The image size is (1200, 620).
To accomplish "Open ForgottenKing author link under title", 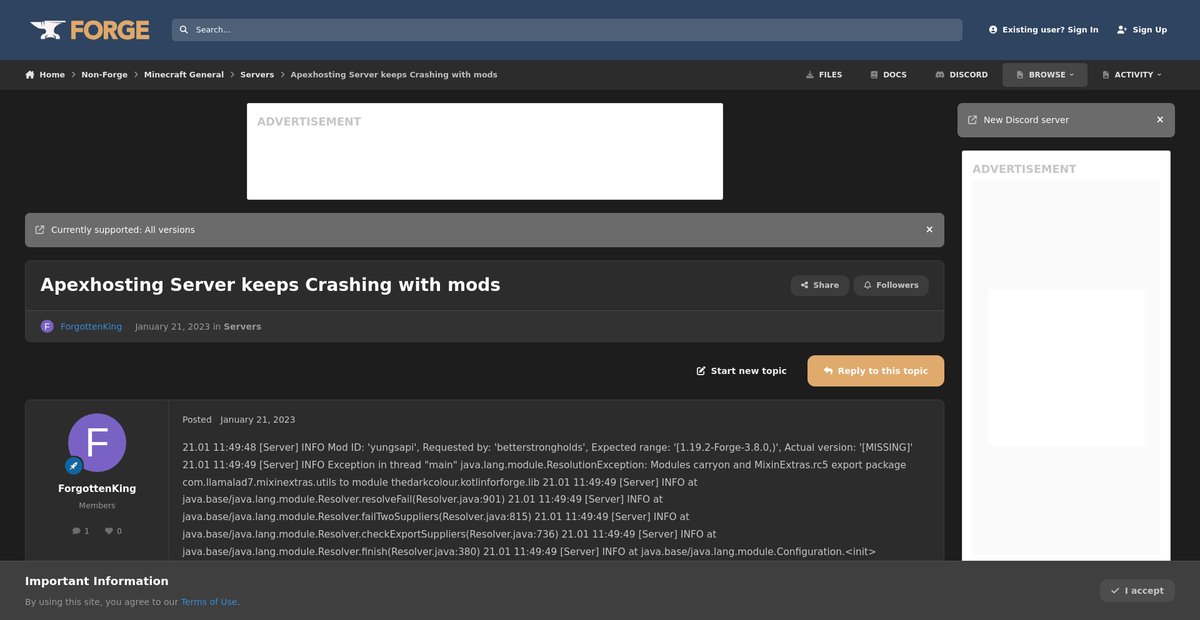I will coord(91,326).
